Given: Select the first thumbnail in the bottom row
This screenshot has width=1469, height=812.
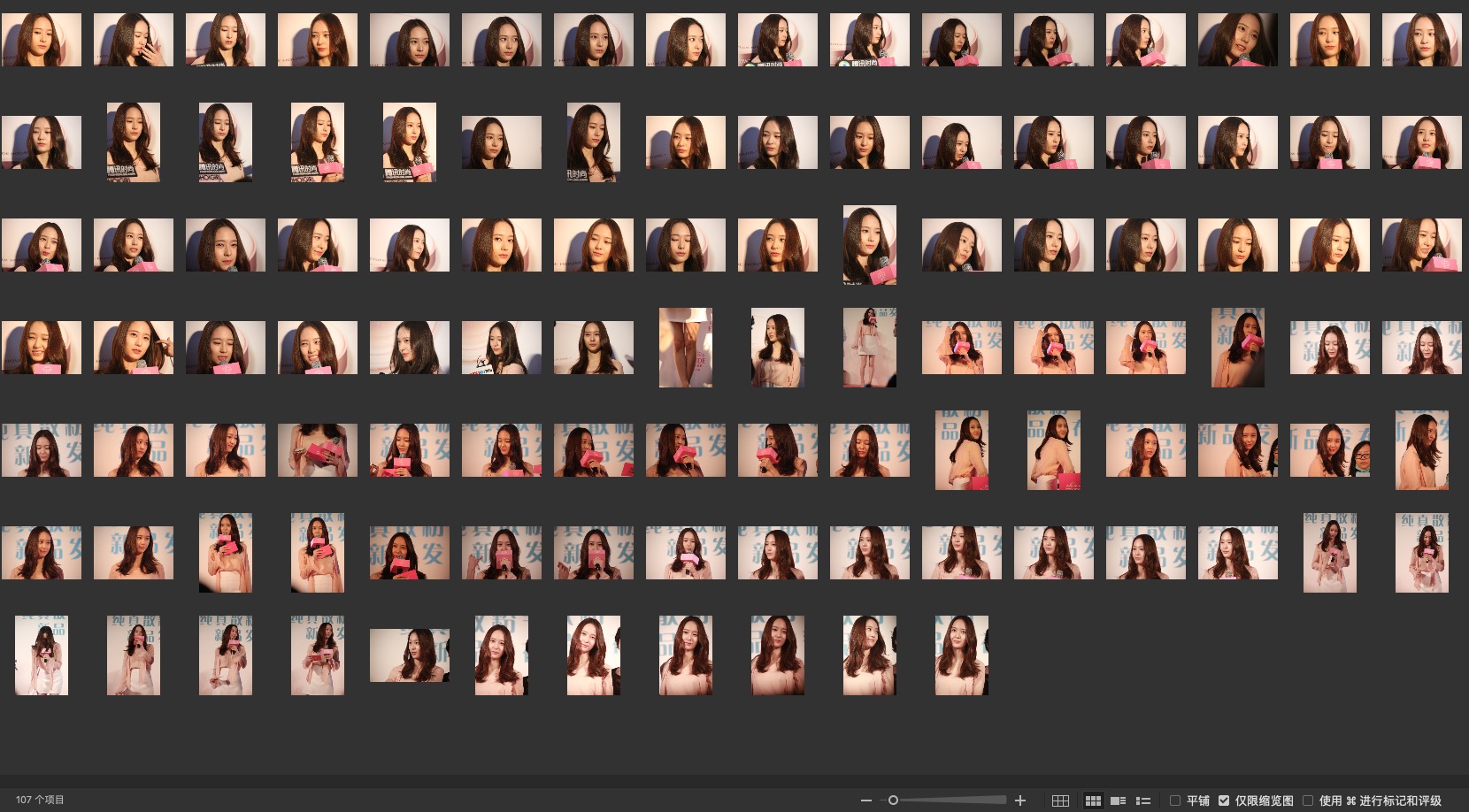Looking at the screenshot, I should (x=42, y=655).
